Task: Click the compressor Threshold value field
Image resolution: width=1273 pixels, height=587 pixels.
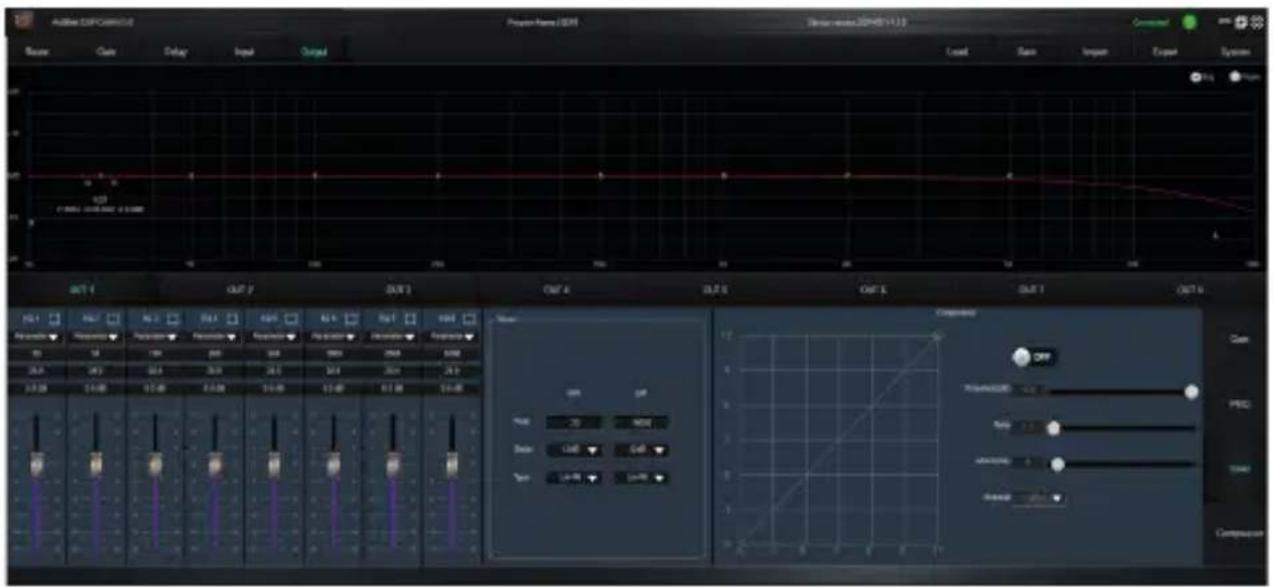Action: pyautogui.click(x=1027, y=392)
